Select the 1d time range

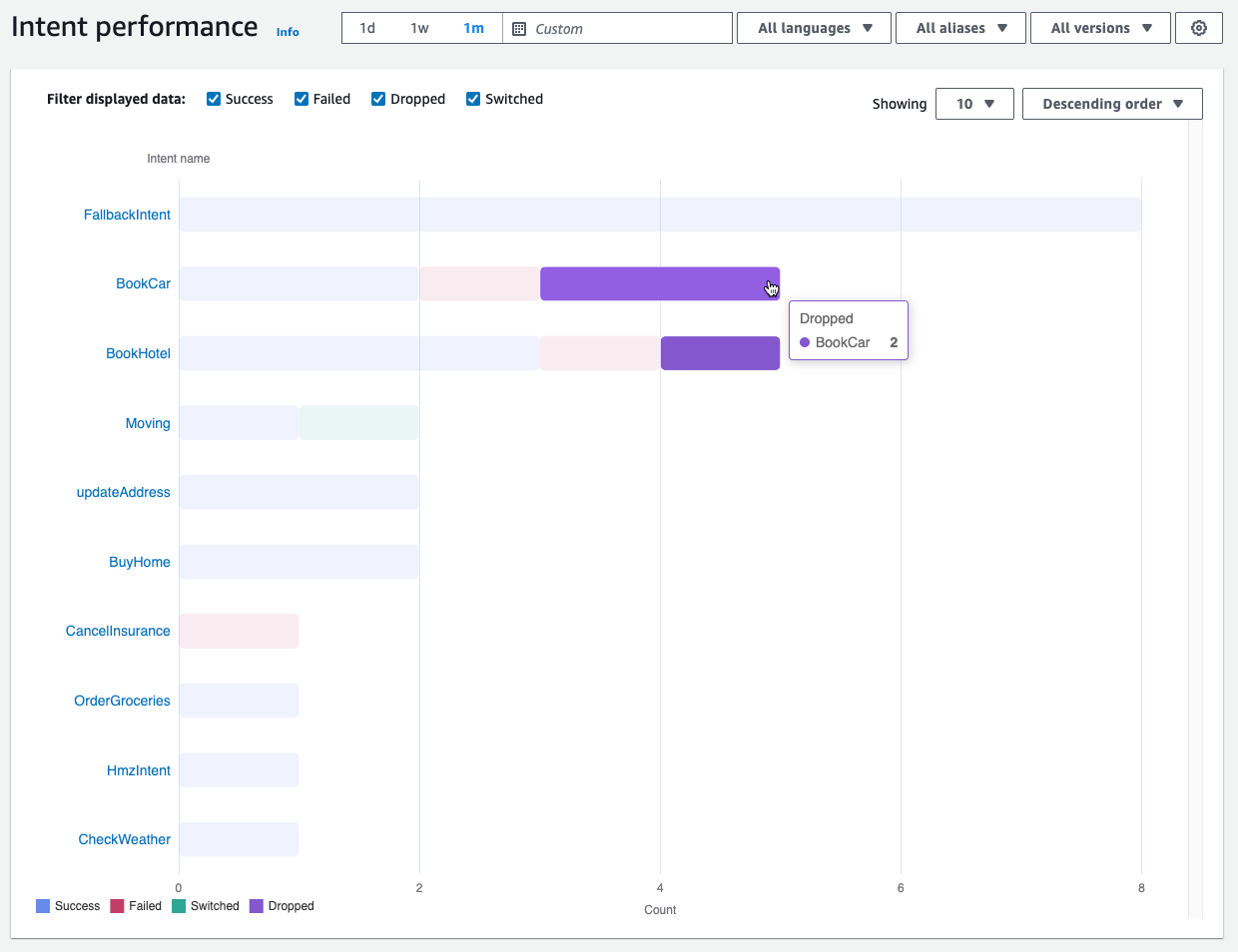pyautogui.click(x=367, y=28)
